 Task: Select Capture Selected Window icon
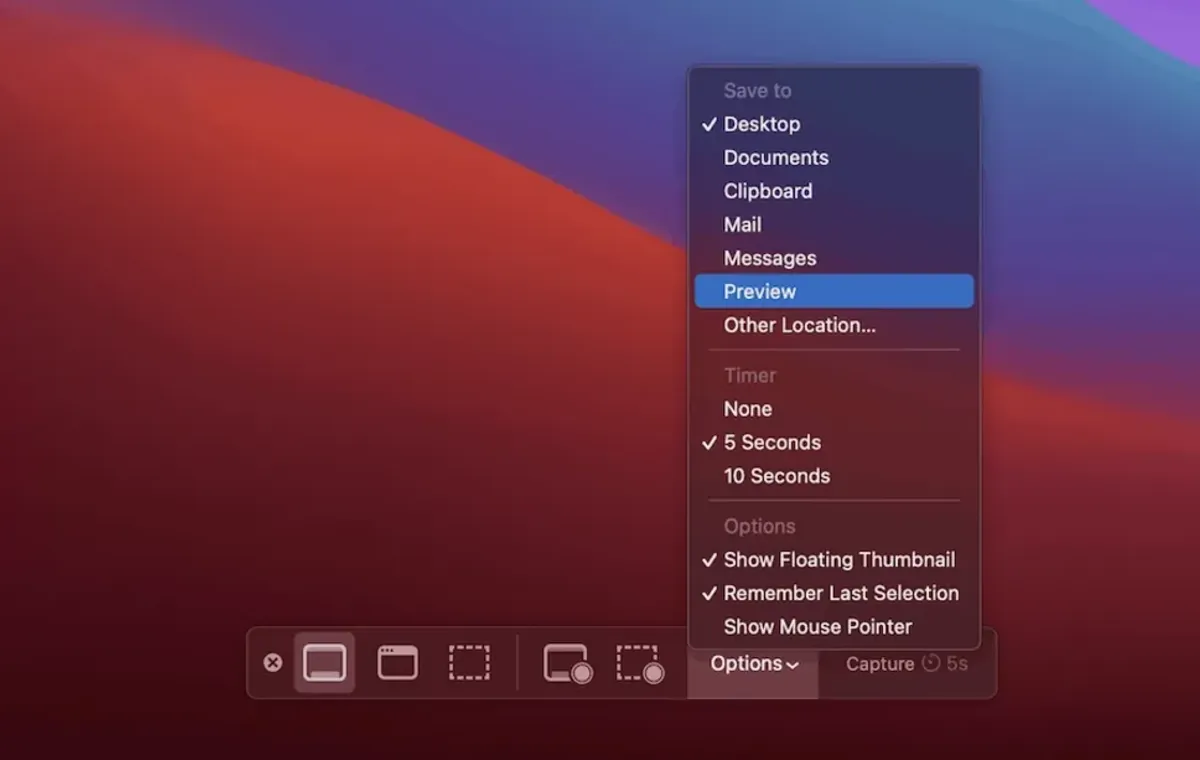click(x=397, y=663)
